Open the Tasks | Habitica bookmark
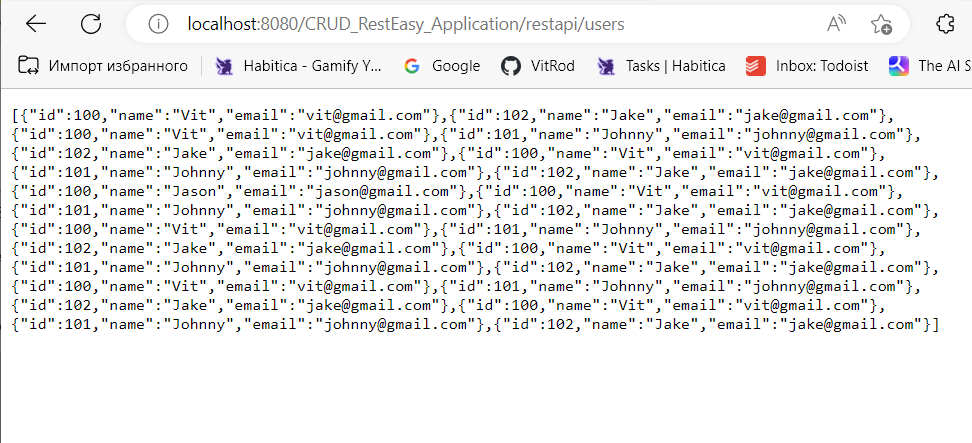The height and width of the screenshot is (443, 972). coord(661,65)
